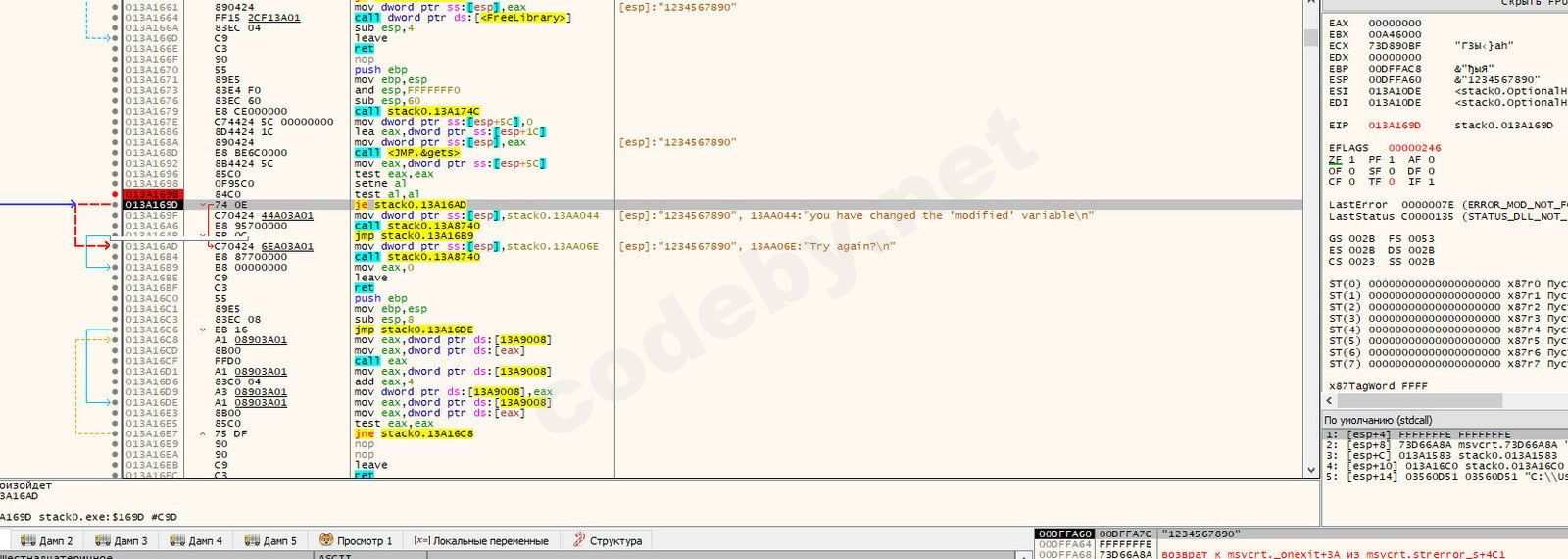
Task: Toggle breakpoint dot at address 013A16C6
Action: [x=115, y=330]
